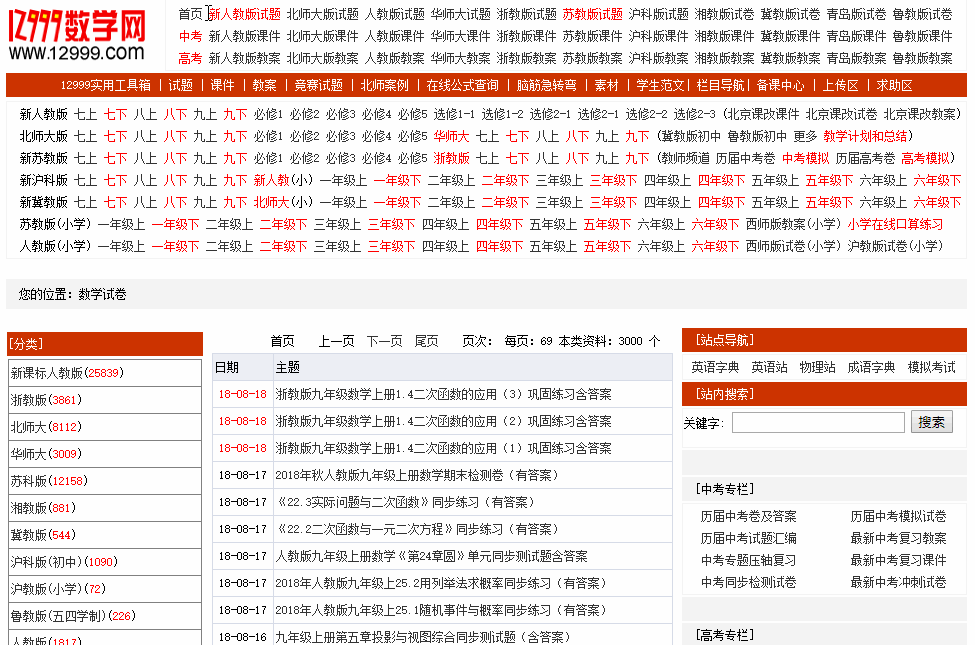Image resolution: width=975 pixels, height=645 pixels.
Task: Open 历届中考卷及答案 link
Action: (x=749, y=516)
